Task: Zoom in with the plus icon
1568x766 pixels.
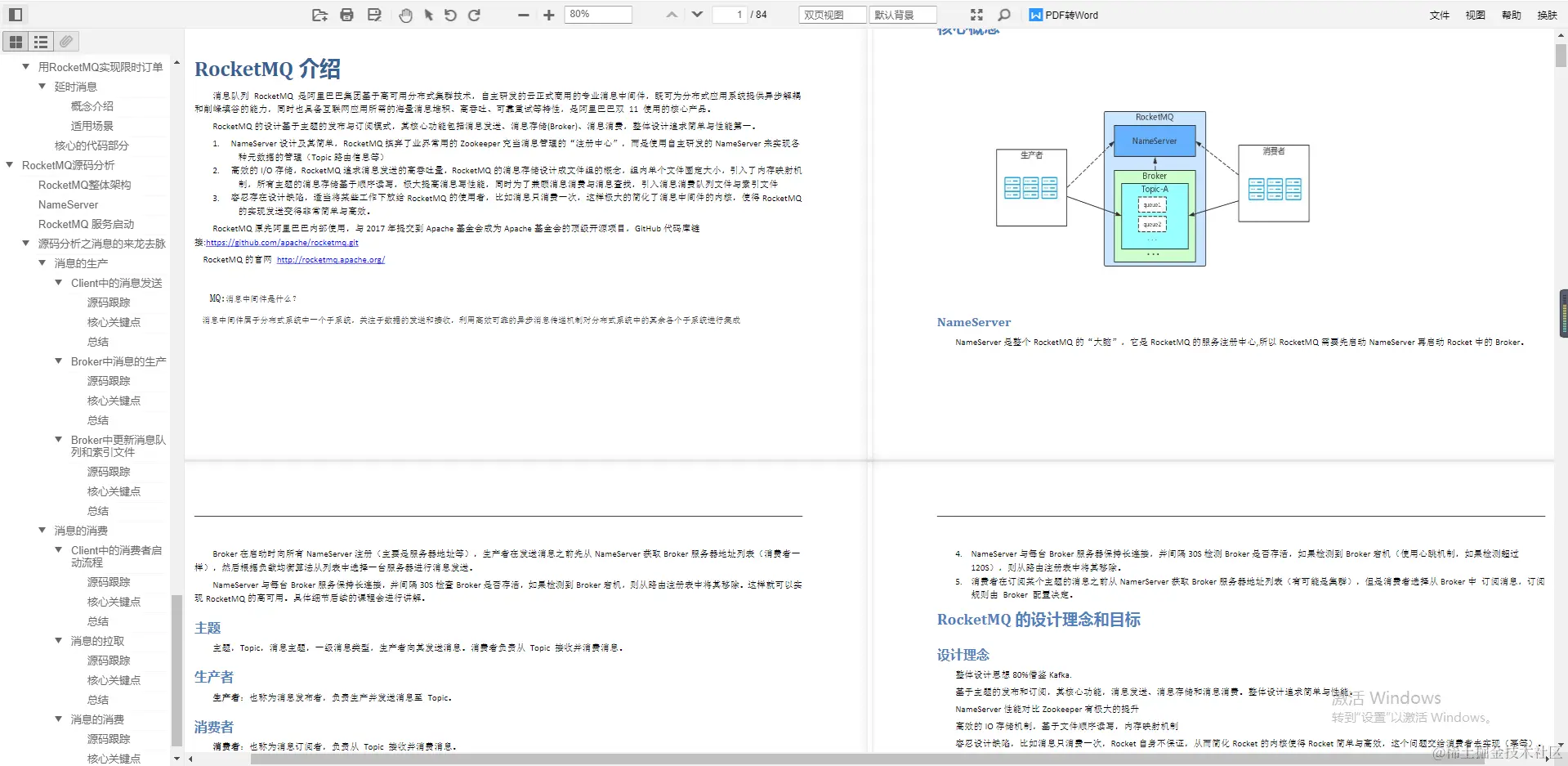Action: [549, 15]
